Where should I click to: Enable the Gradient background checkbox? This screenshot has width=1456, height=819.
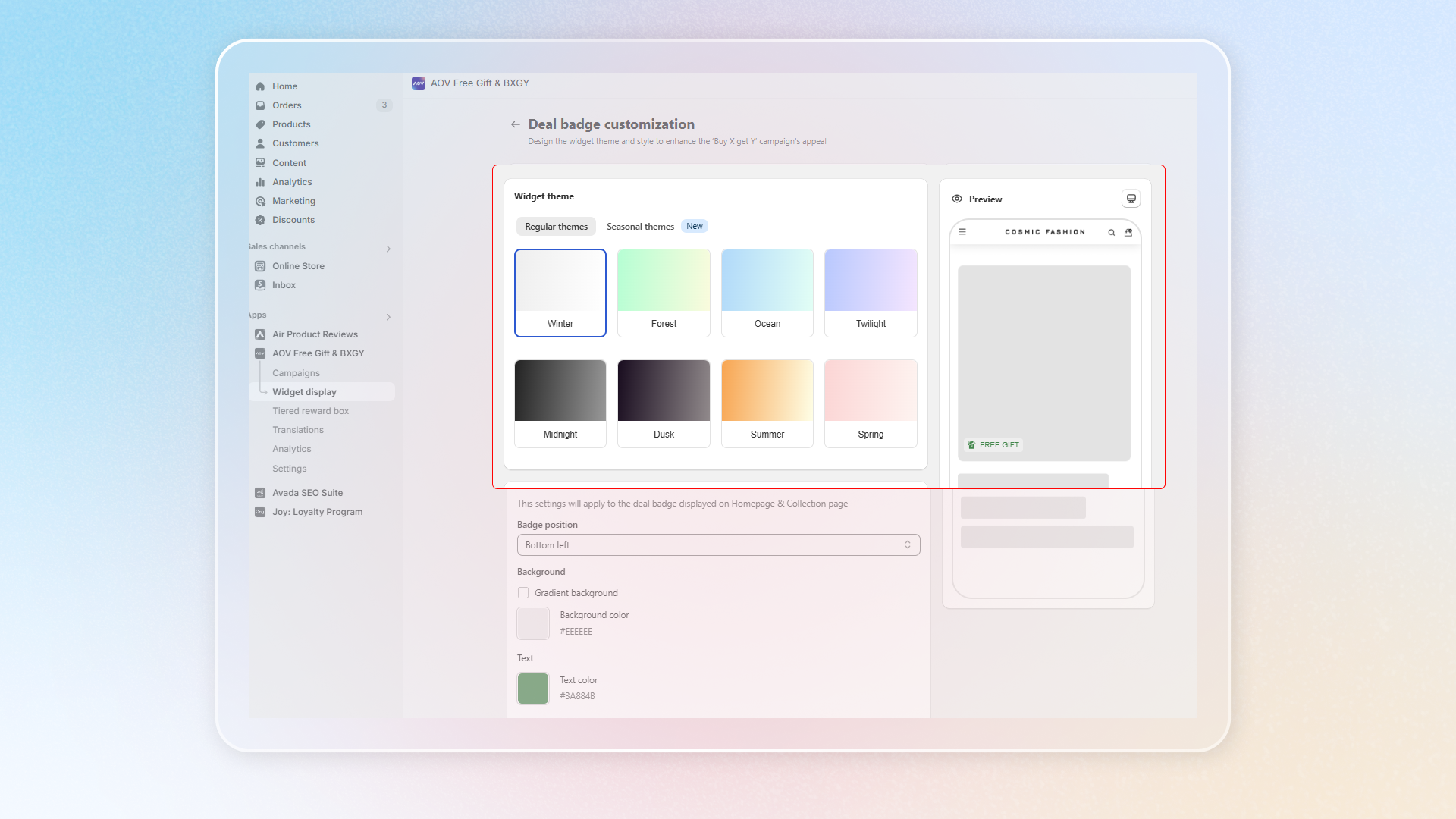point(523,593)
